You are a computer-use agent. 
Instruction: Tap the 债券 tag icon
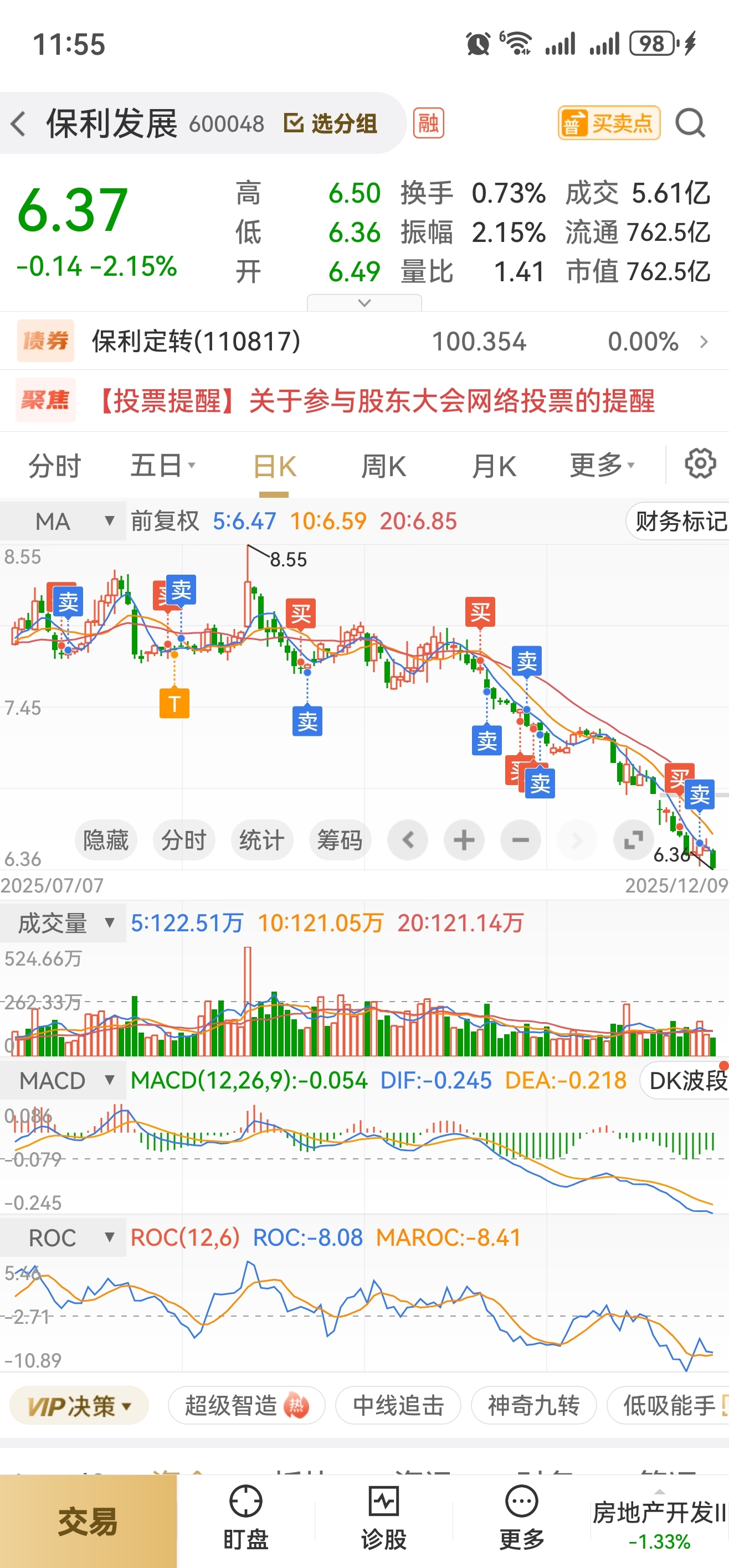(x=45, y=341)
